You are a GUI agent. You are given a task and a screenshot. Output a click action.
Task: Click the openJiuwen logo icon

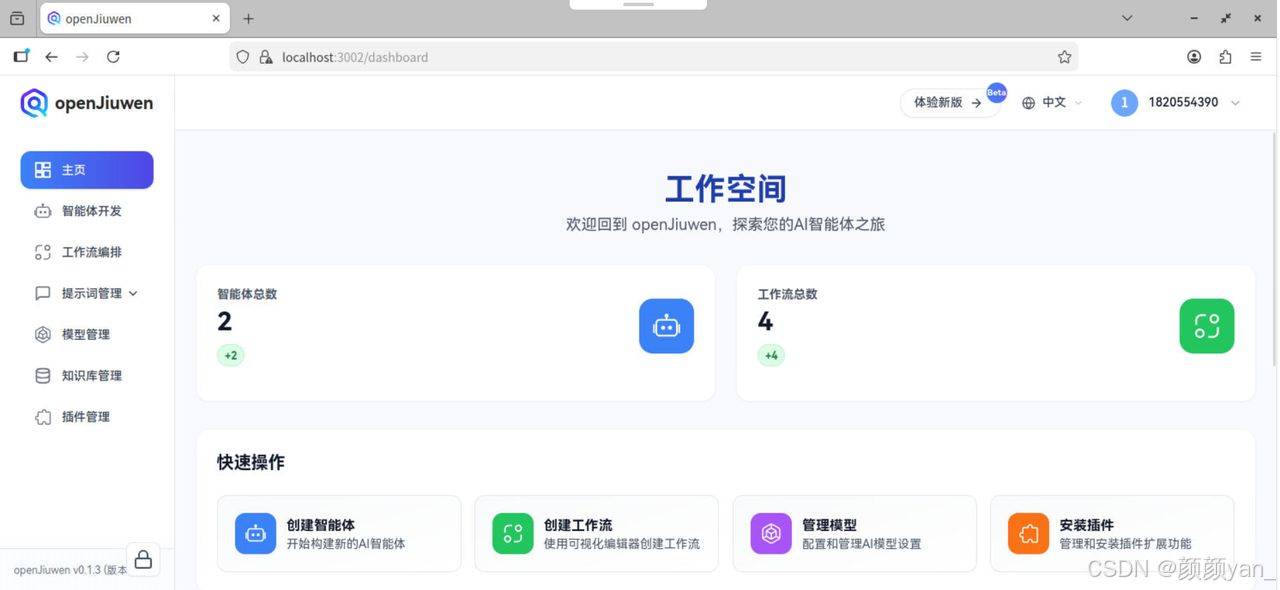[x=34, y=103]
